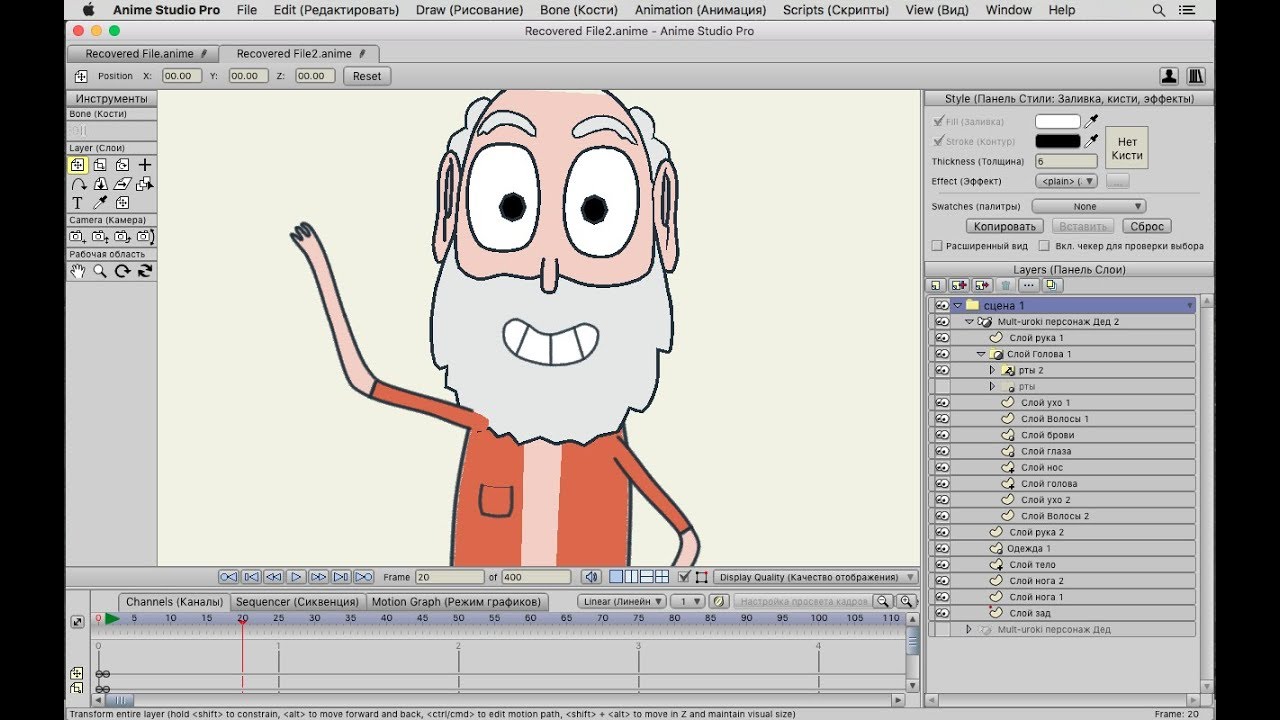Screen dimensions: 1280x720
Task: Hide the Слой рука 1 layer
Action: 941,338
